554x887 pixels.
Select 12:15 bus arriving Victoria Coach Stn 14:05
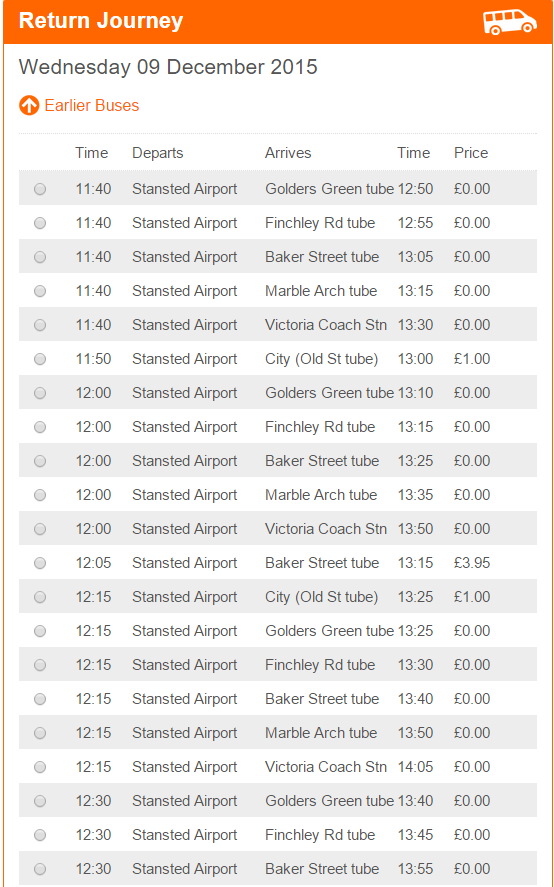40,767
